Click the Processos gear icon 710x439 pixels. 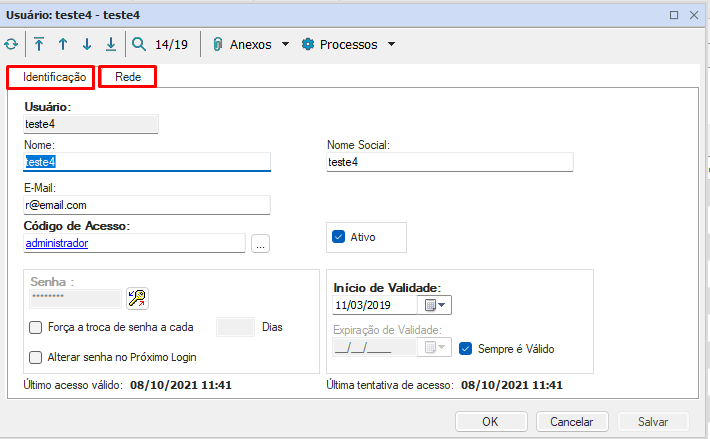[x=308, y=44]
